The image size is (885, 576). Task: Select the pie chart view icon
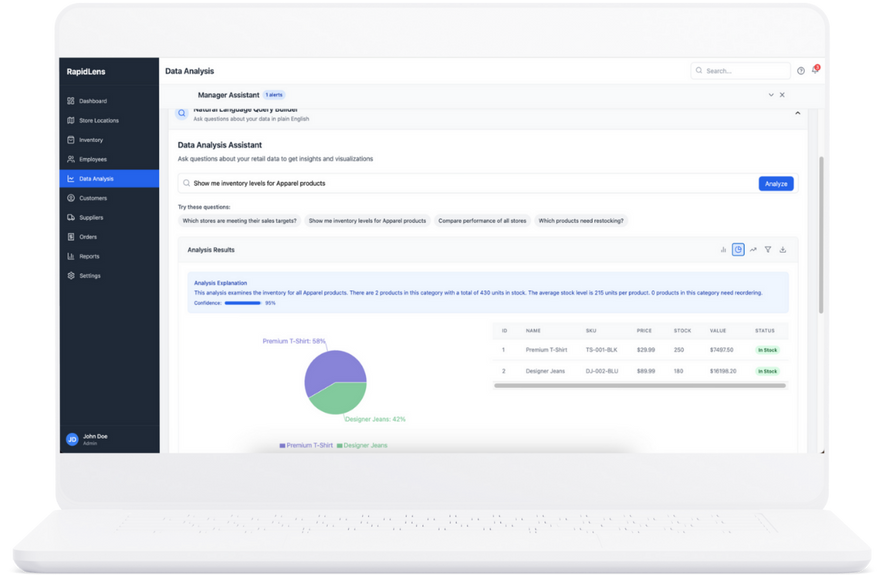[x=738, y=249]
